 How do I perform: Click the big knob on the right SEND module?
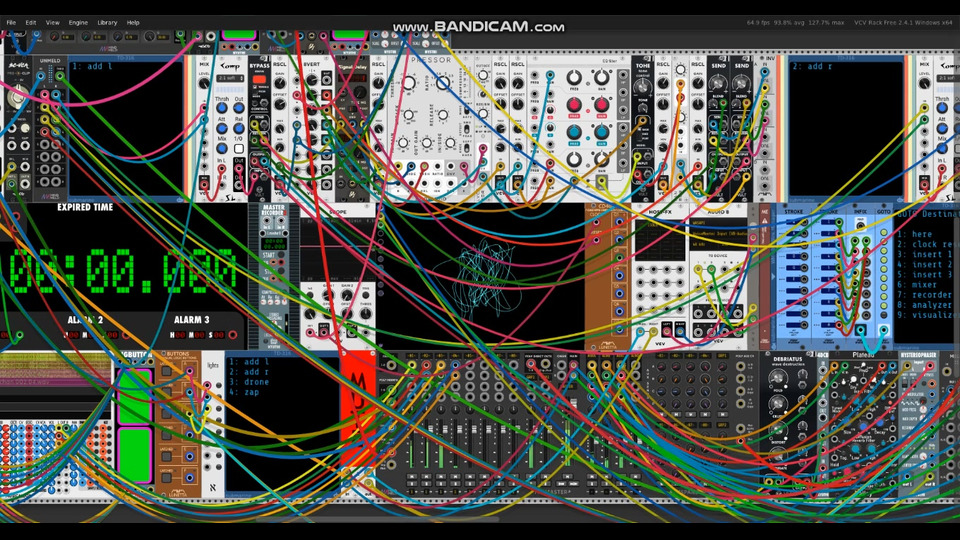[741, 83]
